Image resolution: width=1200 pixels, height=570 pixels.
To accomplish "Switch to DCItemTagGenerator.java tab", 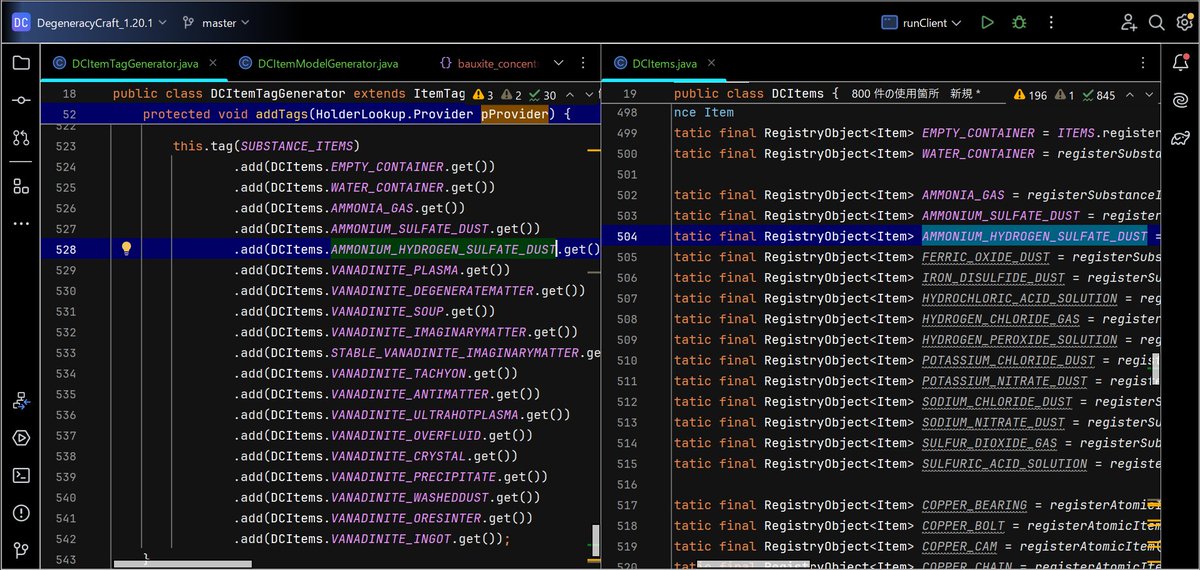I will point(135,63).
